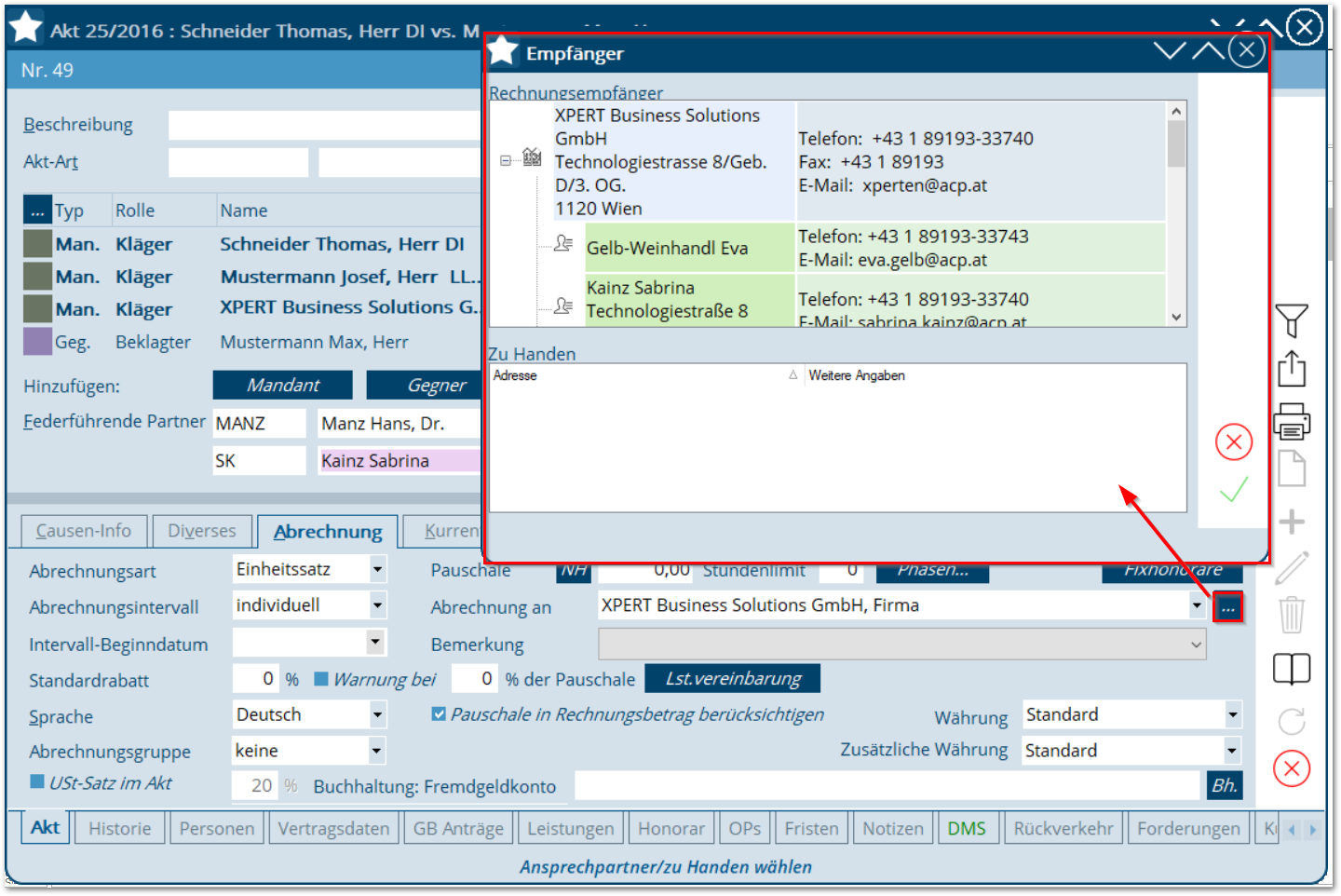Open the Abrechnungsart dropdown
Screen dimensions: 1341x896
click(377, 569)
